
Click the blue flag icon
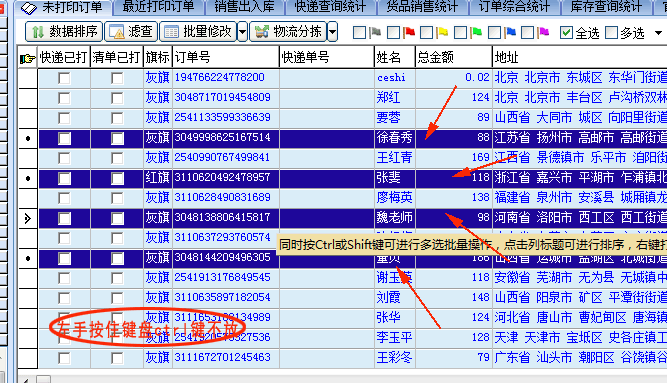510,32
